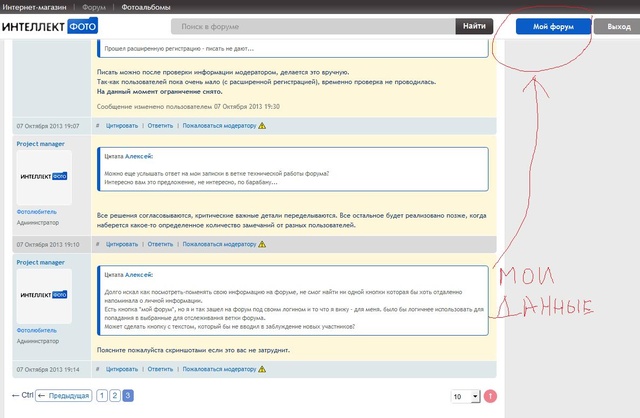This screenshot has width=640, height=418.
Task: Click Ответить in the 19:07 post
Action: pyautogui.click(x=160, y=126)
